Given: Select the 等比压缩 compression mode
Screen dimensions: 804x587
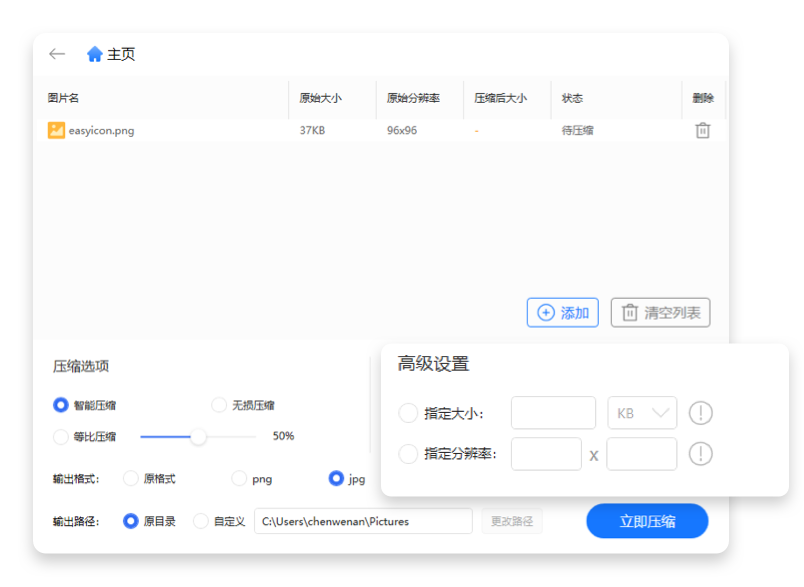Looking at the screenshot, I should [x=60, y=436].
